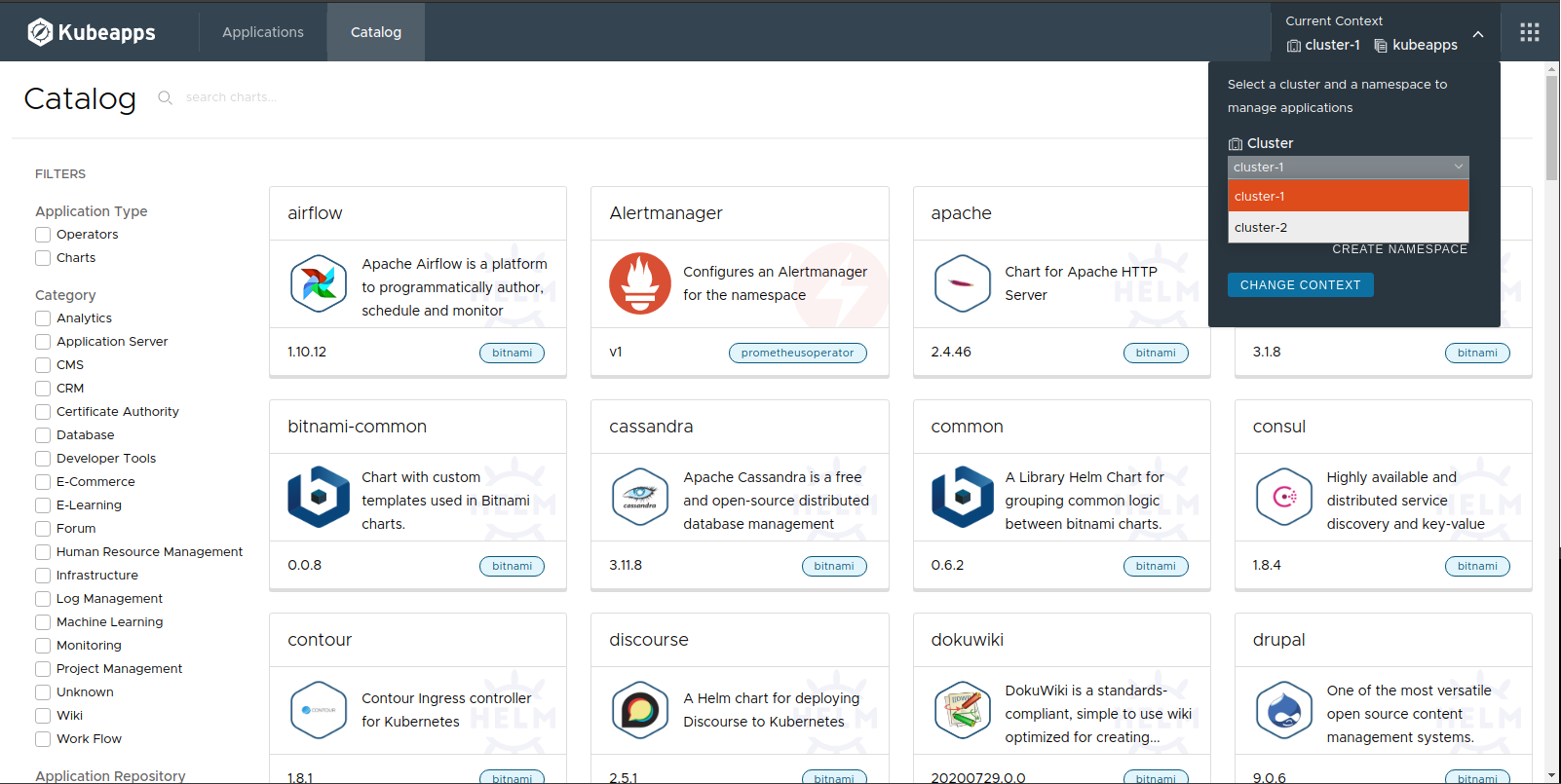Click the Cluster label icon in panel
The width and height of the screenshot is (1561, 784).
[x=1236, y=144]
